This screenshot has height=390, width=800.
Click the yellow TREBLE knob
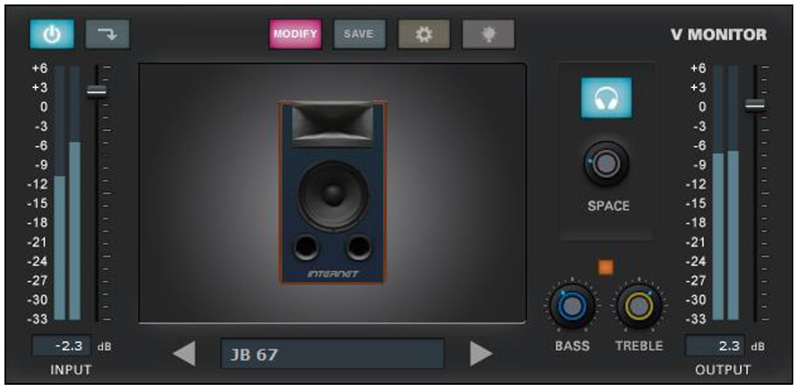[x=639, y=306]
